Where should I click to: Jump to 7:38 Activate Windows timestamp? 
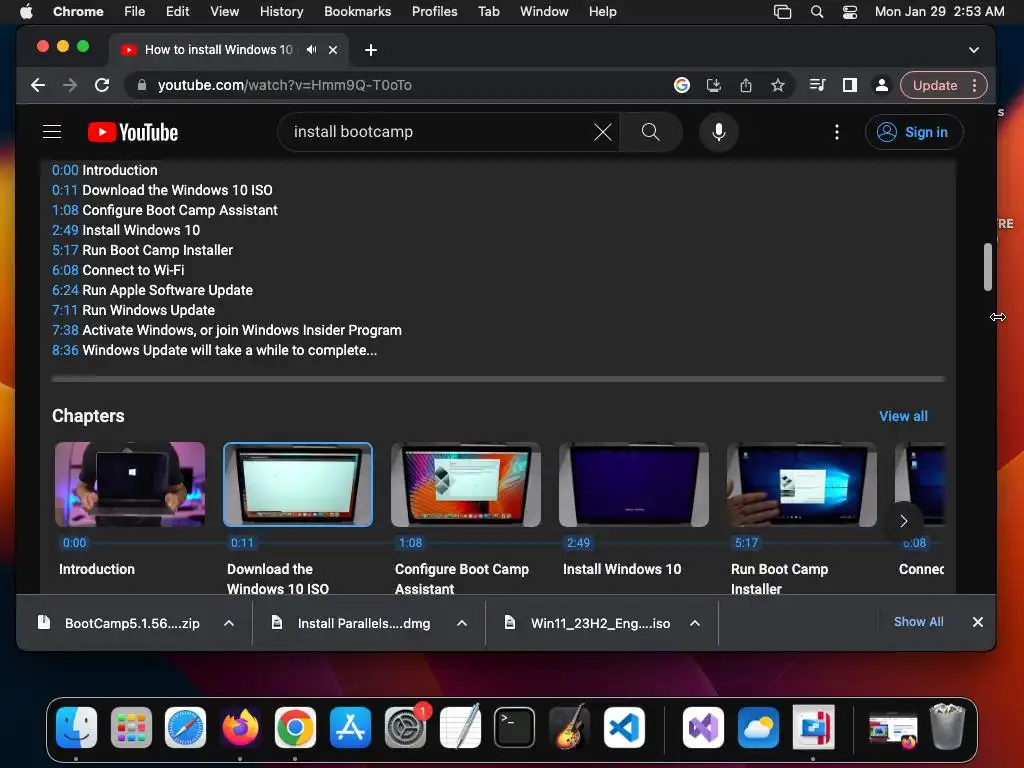click(x=65, y=330)
